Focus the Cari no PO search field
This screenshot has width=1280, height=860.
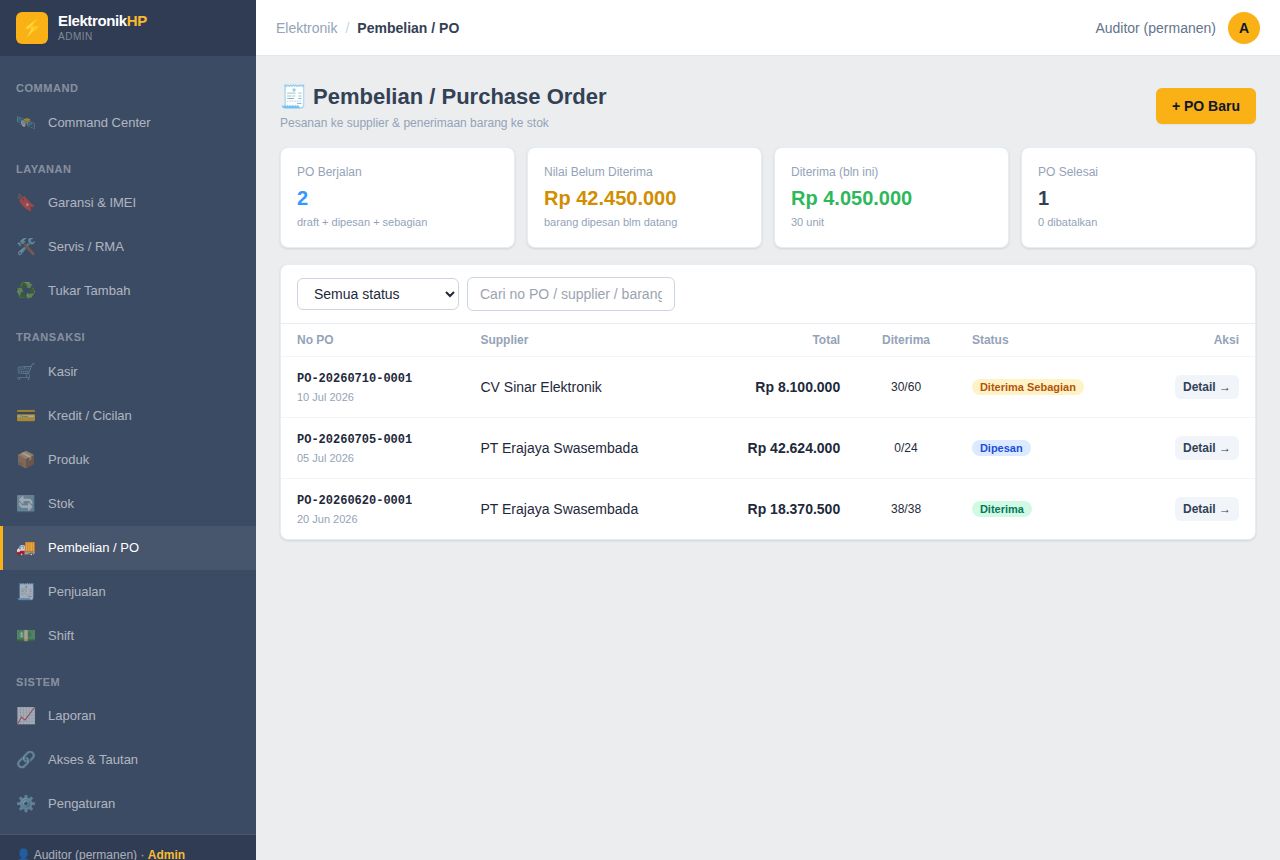(571, 294)
